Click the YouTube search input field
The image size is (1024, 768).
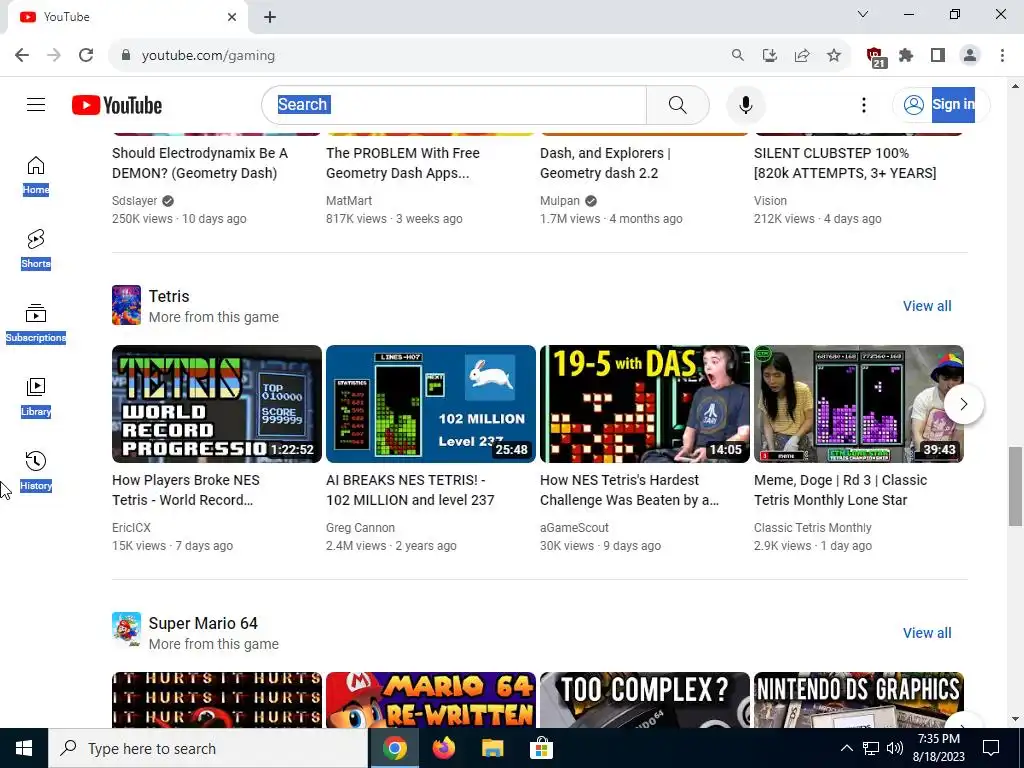[x=454, y=104]
